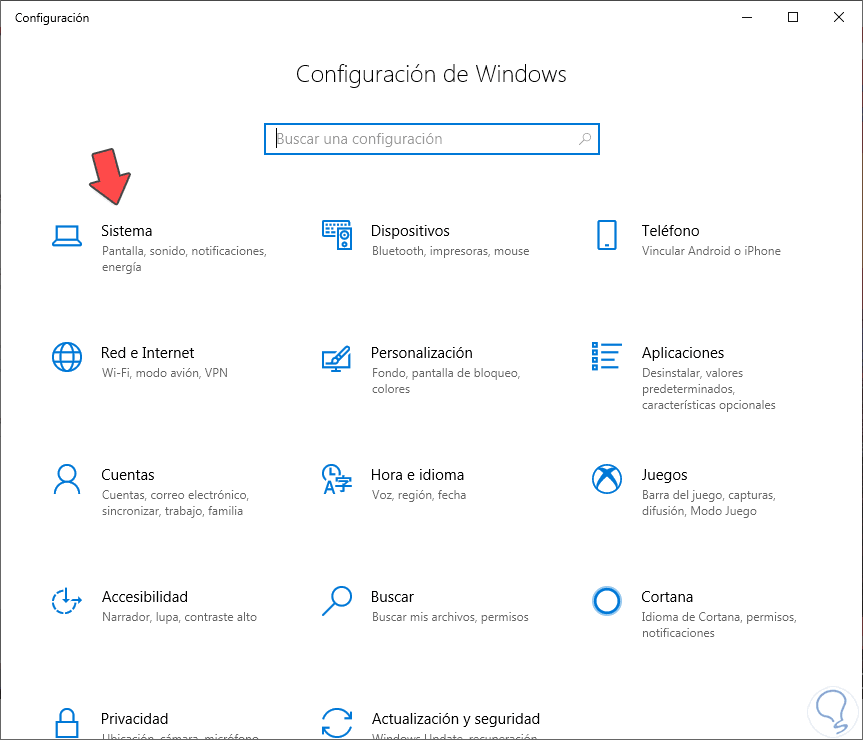Viewport: 863px width, 740px height.
Task: Minimize the Configuración window
Action: coord(747,18)
